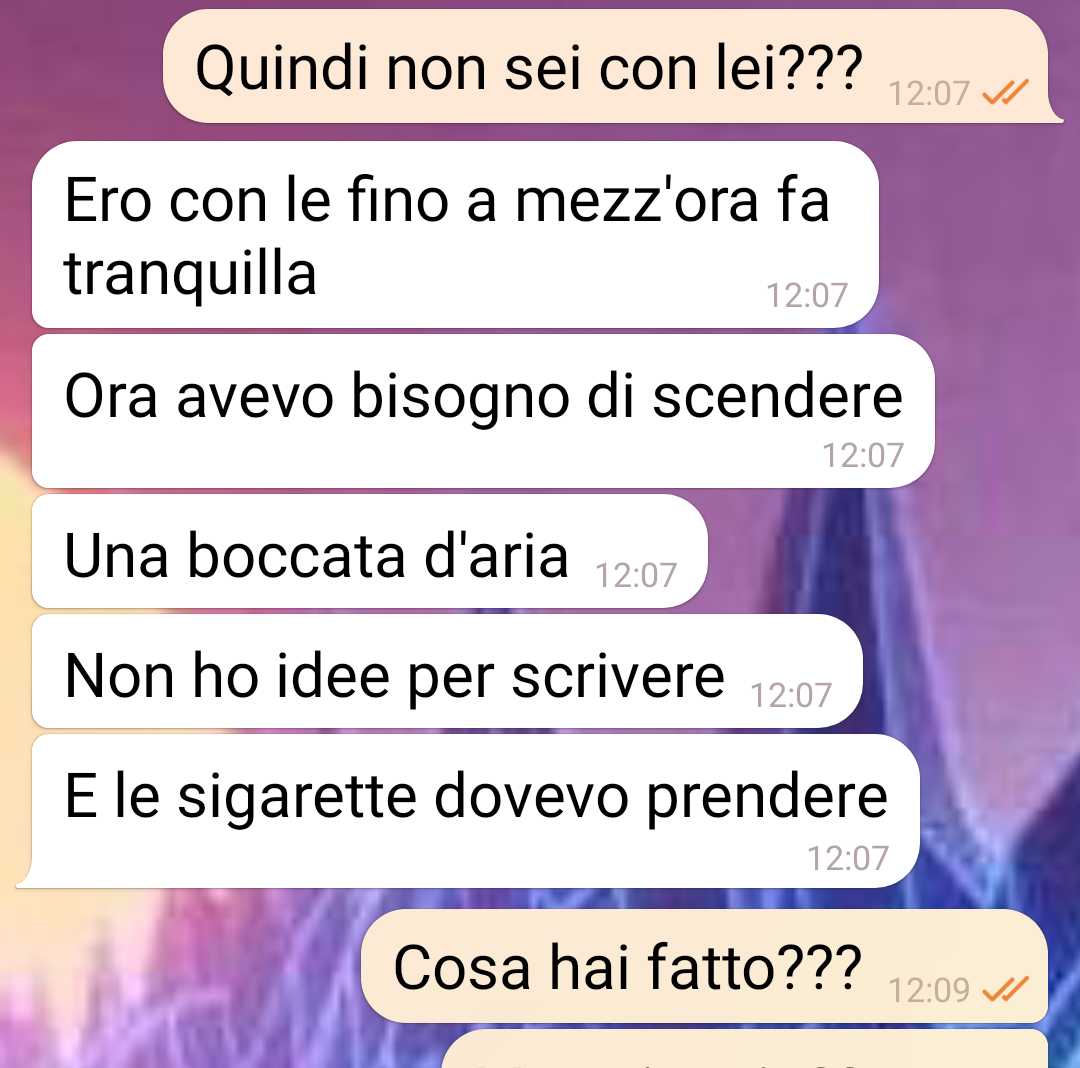Tap the message 'Cosa hai fatto???'
The image size is (1080, 1068).
[705, 965]
